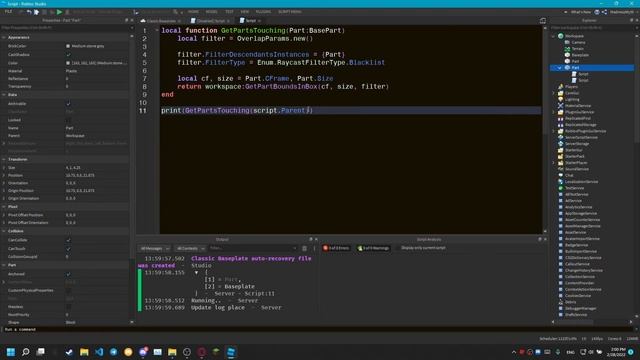Click the warnings count button in Script Analysis
The width and height of the screenshot is (640, 360).
tap(373, 248)
